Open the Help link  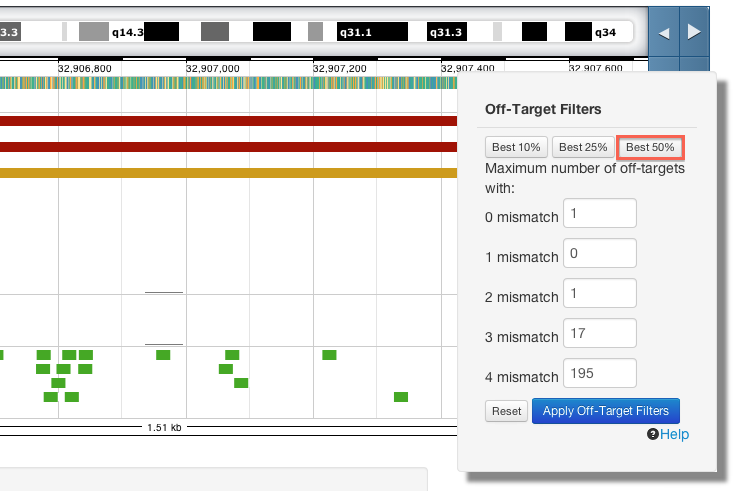coord(674,434)
